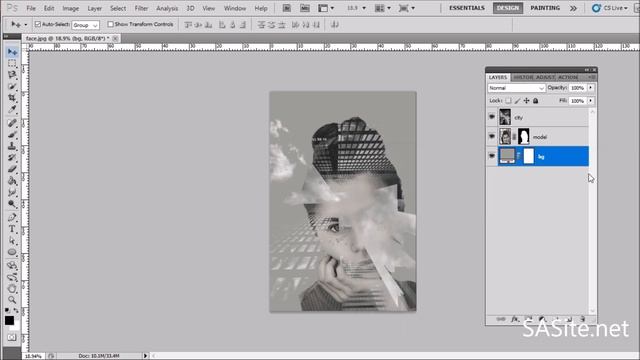Switch to Painting workspace
Image resolution: width=640 pixels, height=360 pixels.
tap(545, 8)
